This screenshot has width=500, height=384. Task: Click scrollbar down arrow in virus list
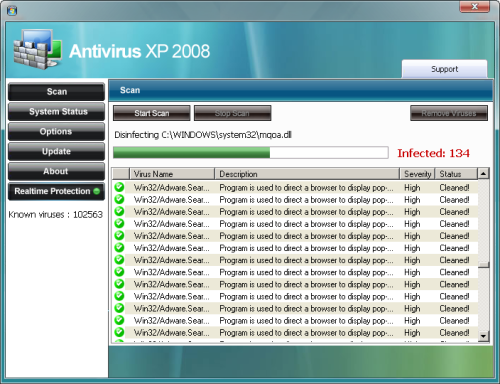[483, 336]
